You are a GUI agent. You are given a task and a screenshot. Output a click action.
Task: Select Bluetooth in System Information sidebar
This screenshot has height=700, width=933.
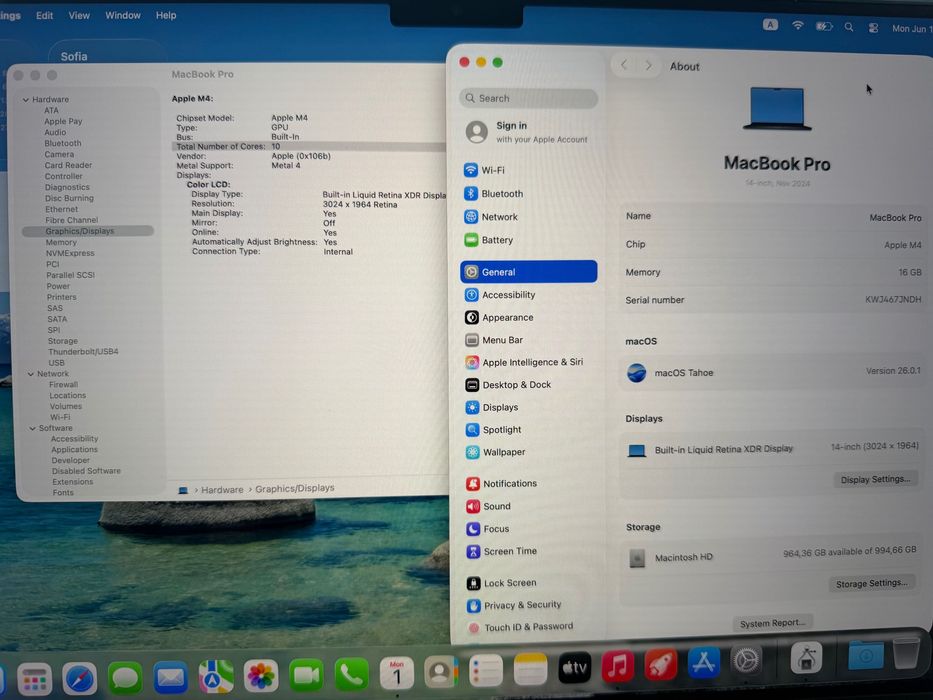[x=62, y=143]
